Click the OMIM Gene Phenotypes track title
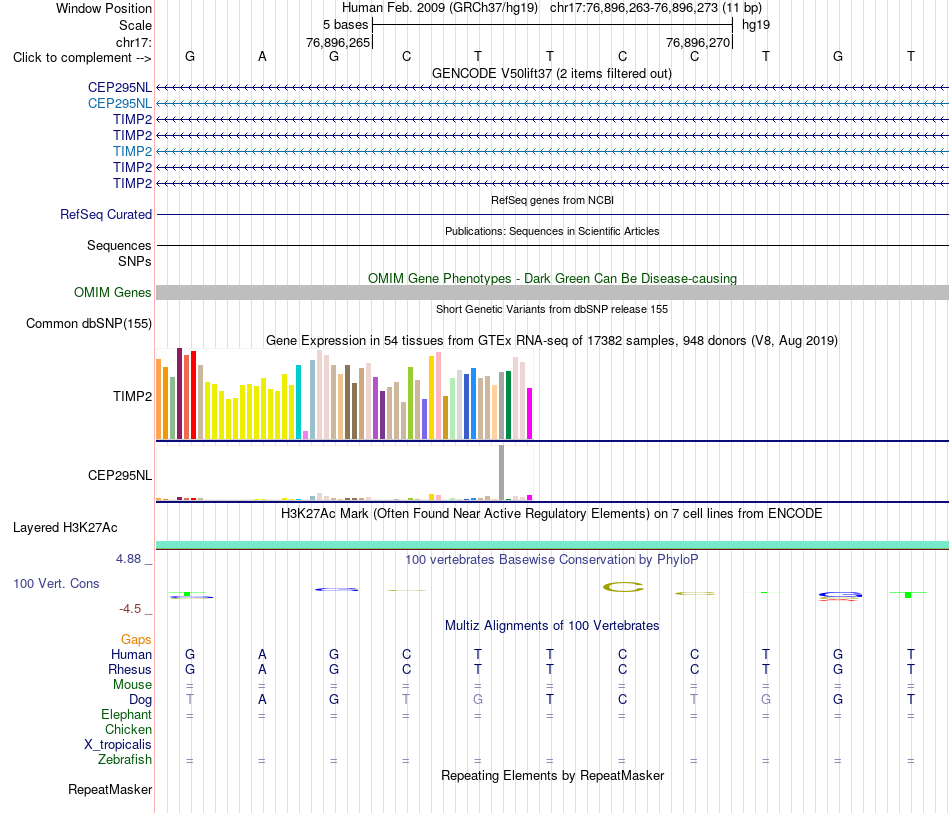The width and height of the screenshot is (950, 813). coord(553,278)
